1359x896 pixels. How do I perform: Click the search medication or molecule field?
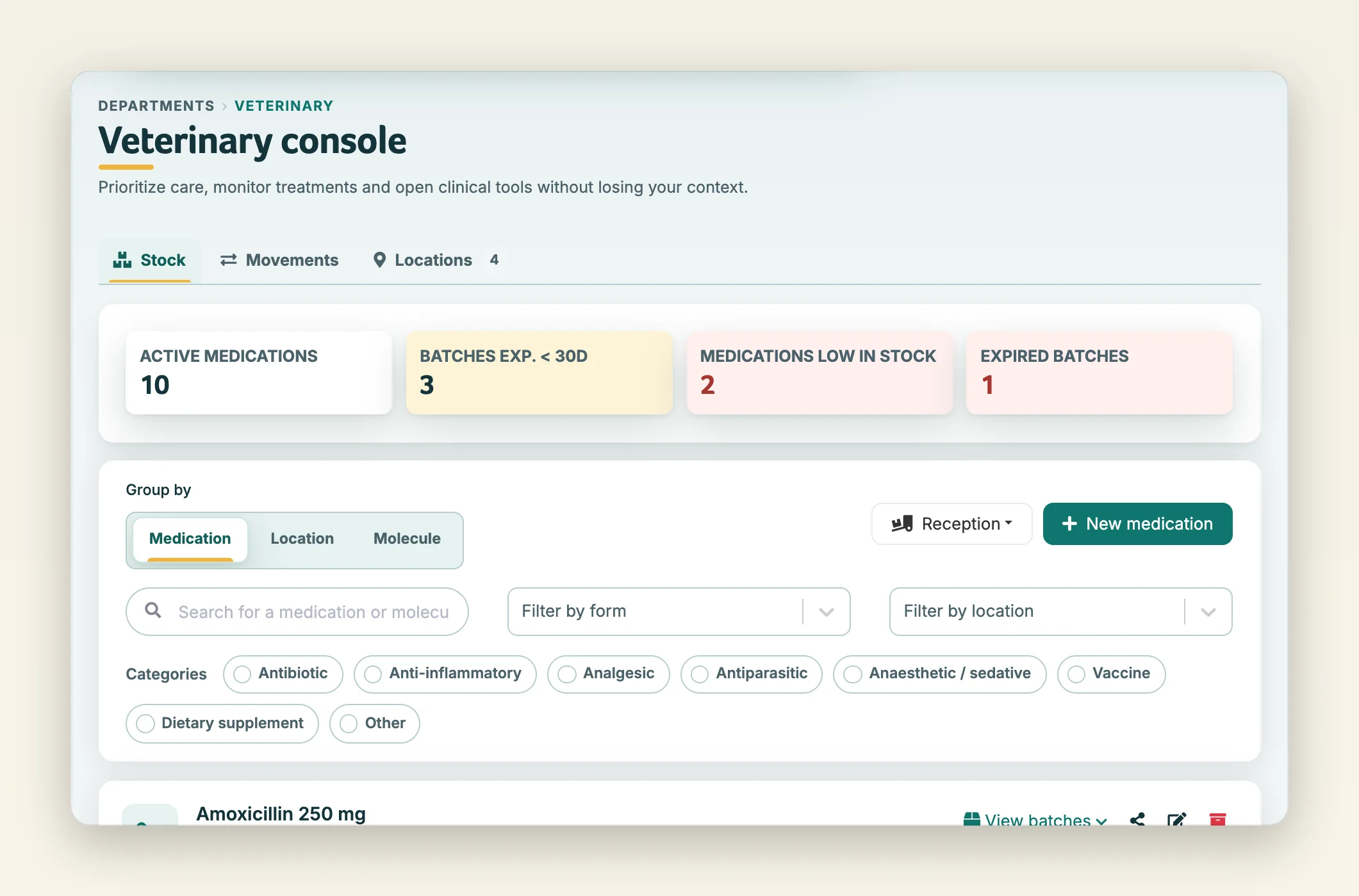pyautogui.click(x=297, y=612)
